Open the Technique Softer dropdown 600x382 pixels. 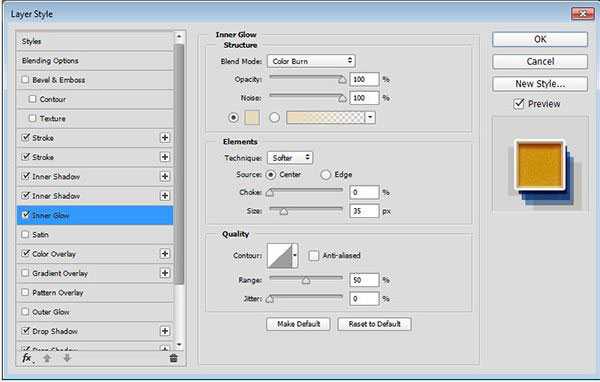[x=290, y=158]
